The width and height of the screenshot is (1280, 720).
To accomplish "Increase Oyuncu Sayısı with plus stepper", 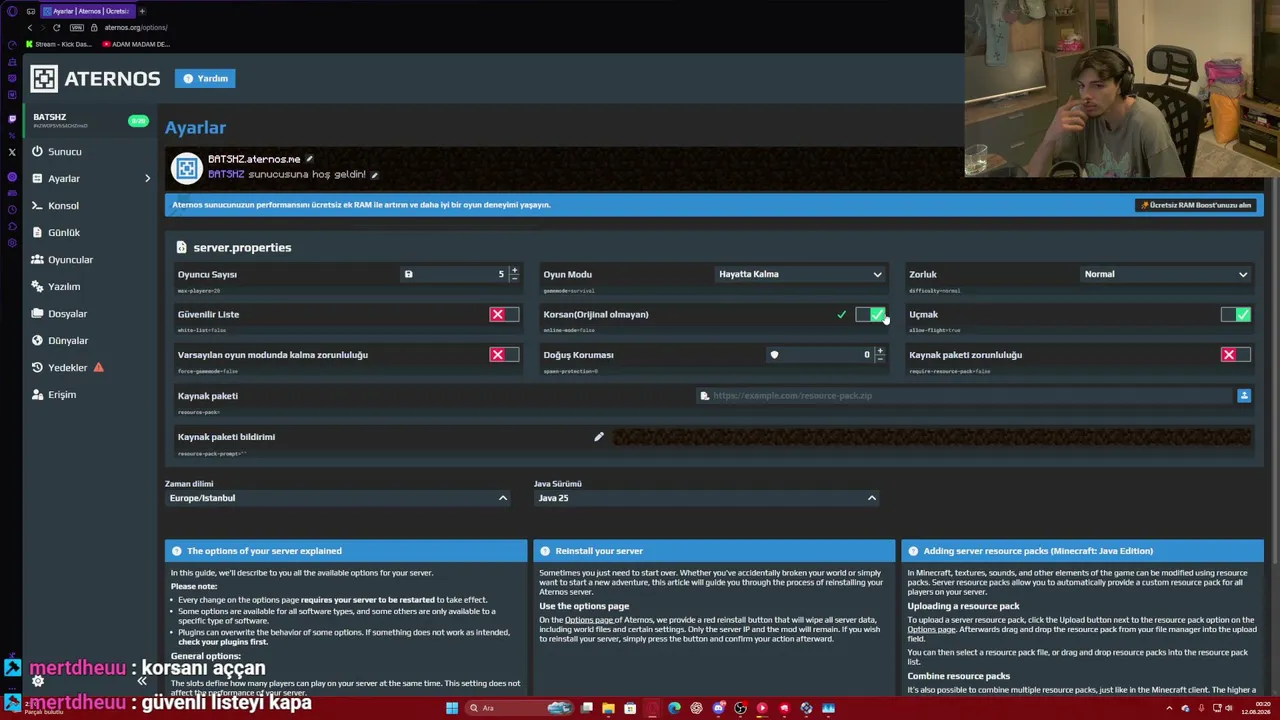I will tap(514, 270).
